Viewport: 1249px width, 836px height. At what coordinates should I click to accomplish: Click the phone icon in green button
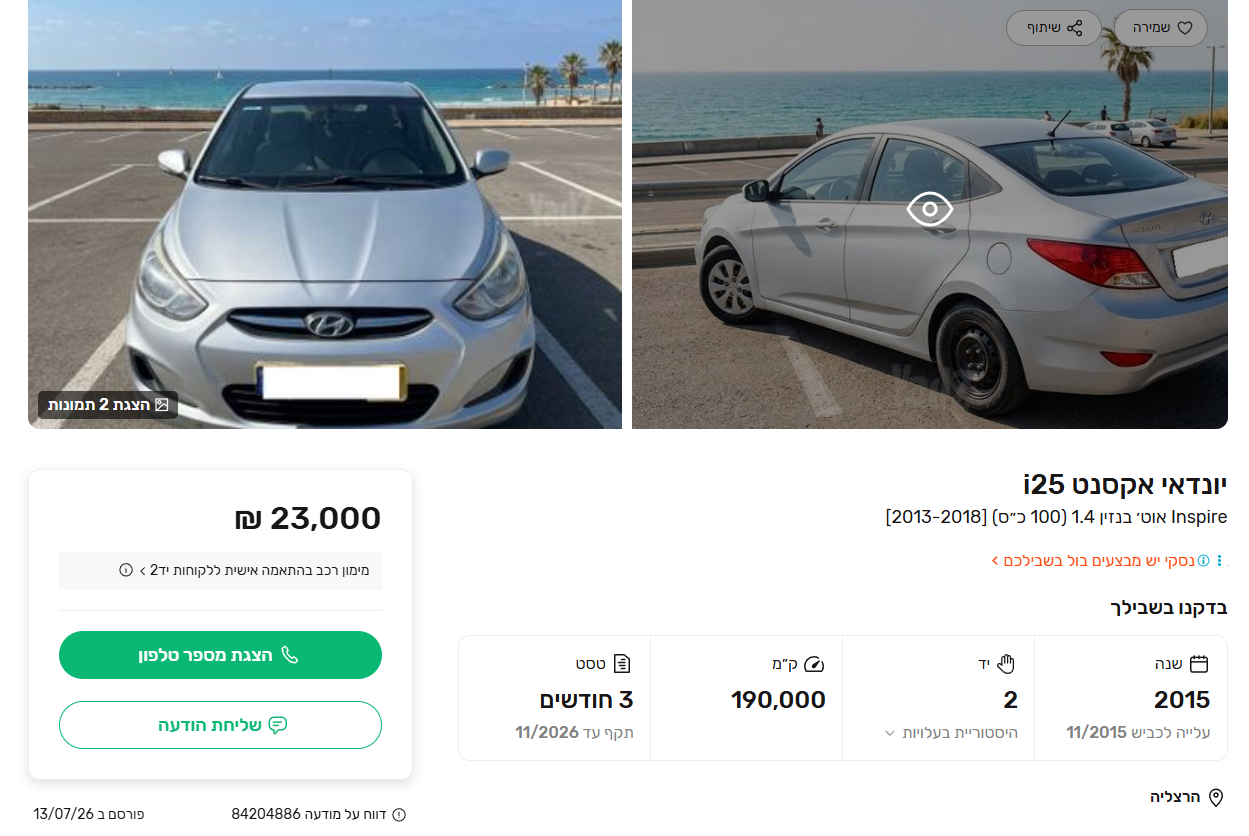pos(290,655)
